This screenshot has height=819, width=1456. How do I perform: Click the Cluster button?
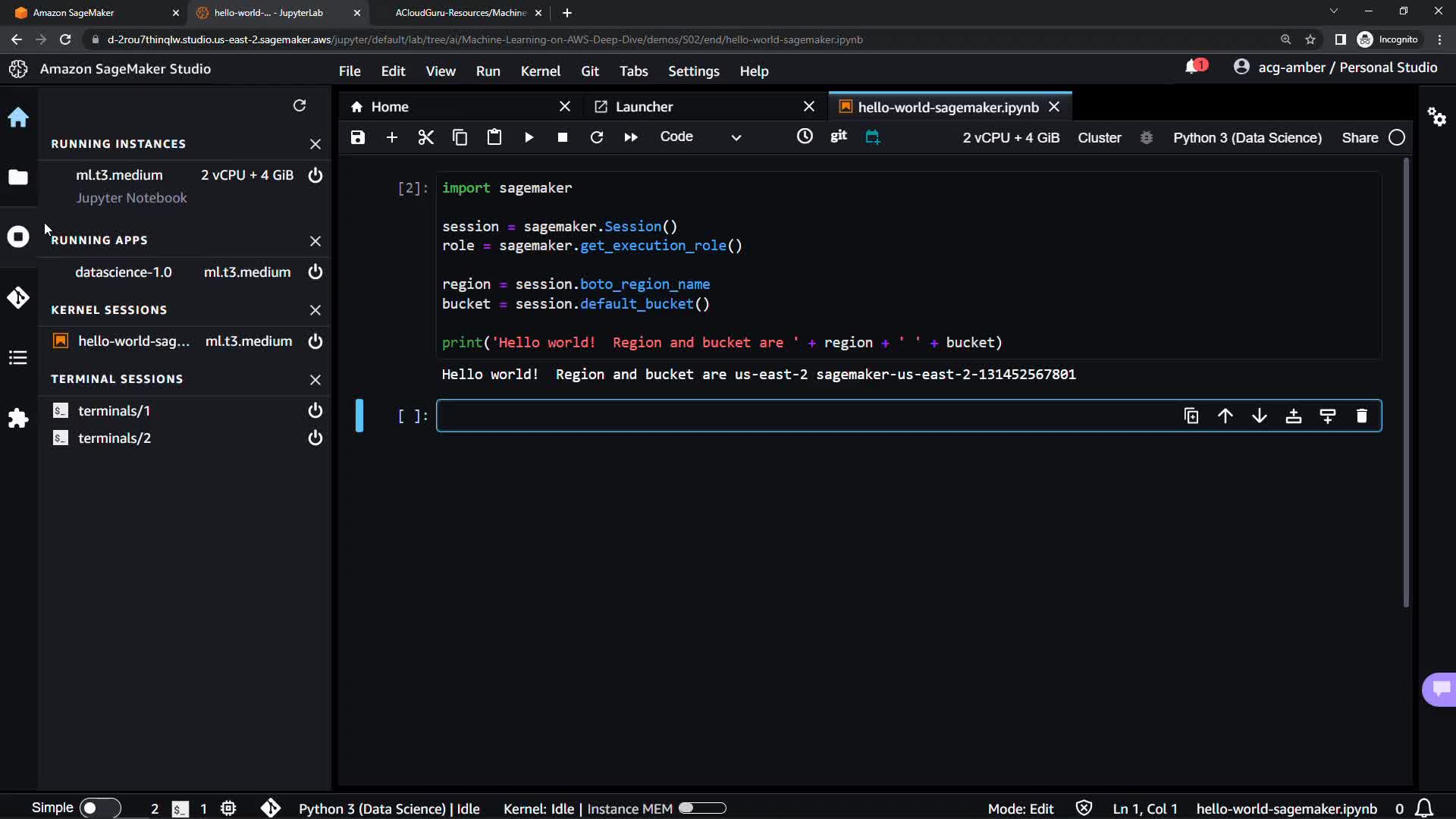(x=1099, y=137)
